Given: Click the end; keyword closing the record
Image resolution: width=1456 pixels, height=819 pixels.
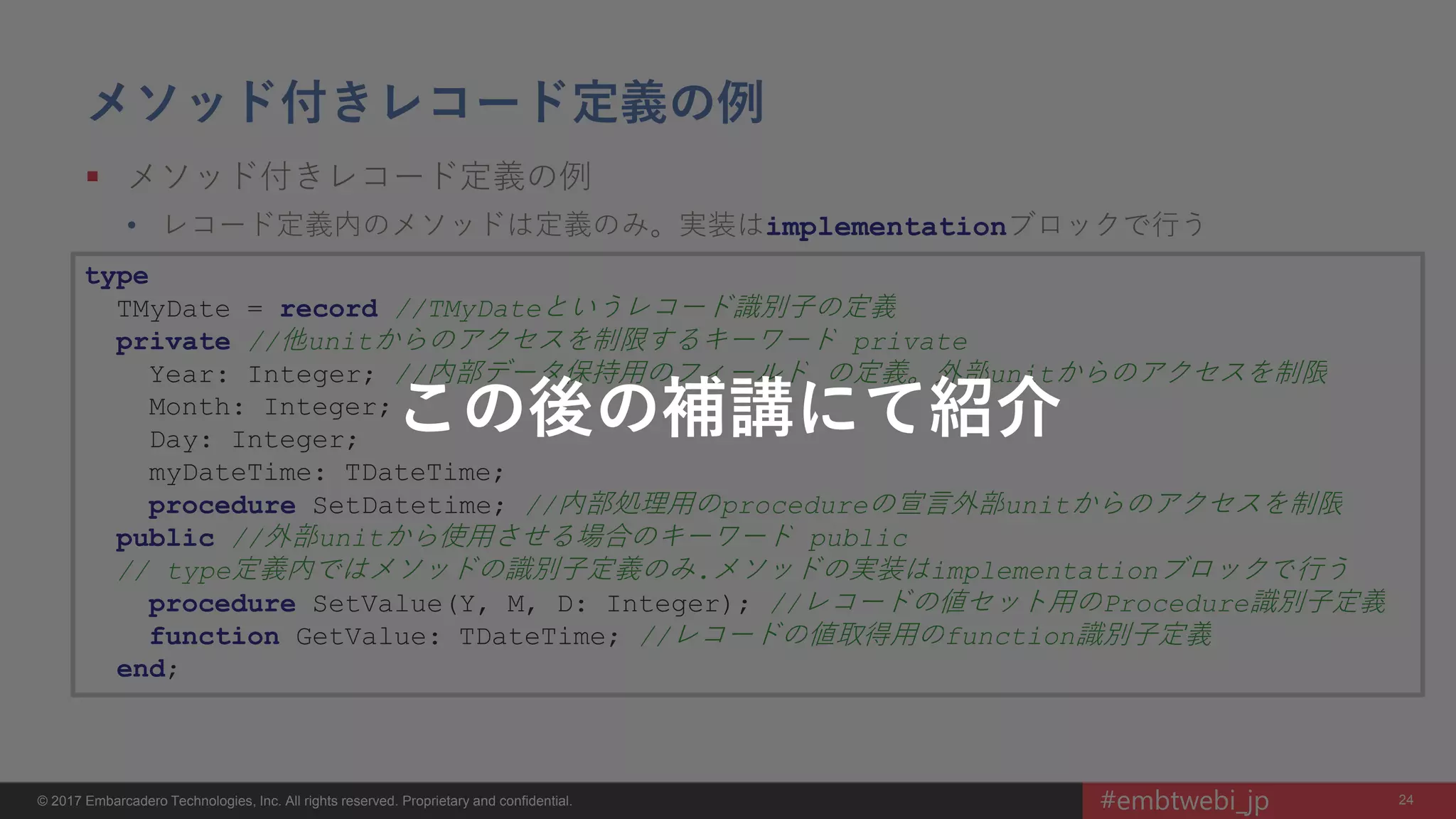Looking at the screenshot, I should point(146,669).
